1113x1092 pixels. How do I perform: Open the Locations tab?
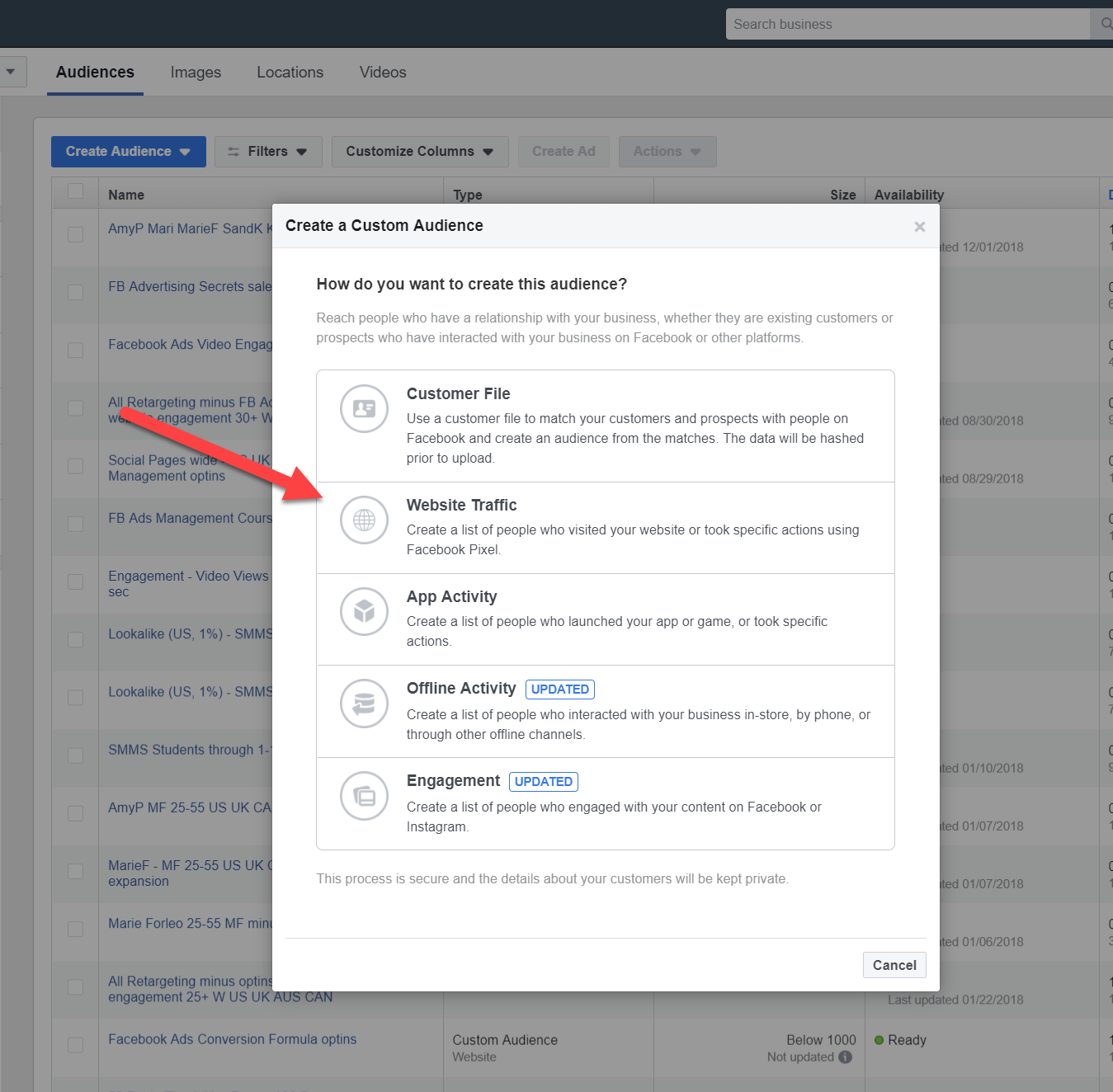(290, 72)
